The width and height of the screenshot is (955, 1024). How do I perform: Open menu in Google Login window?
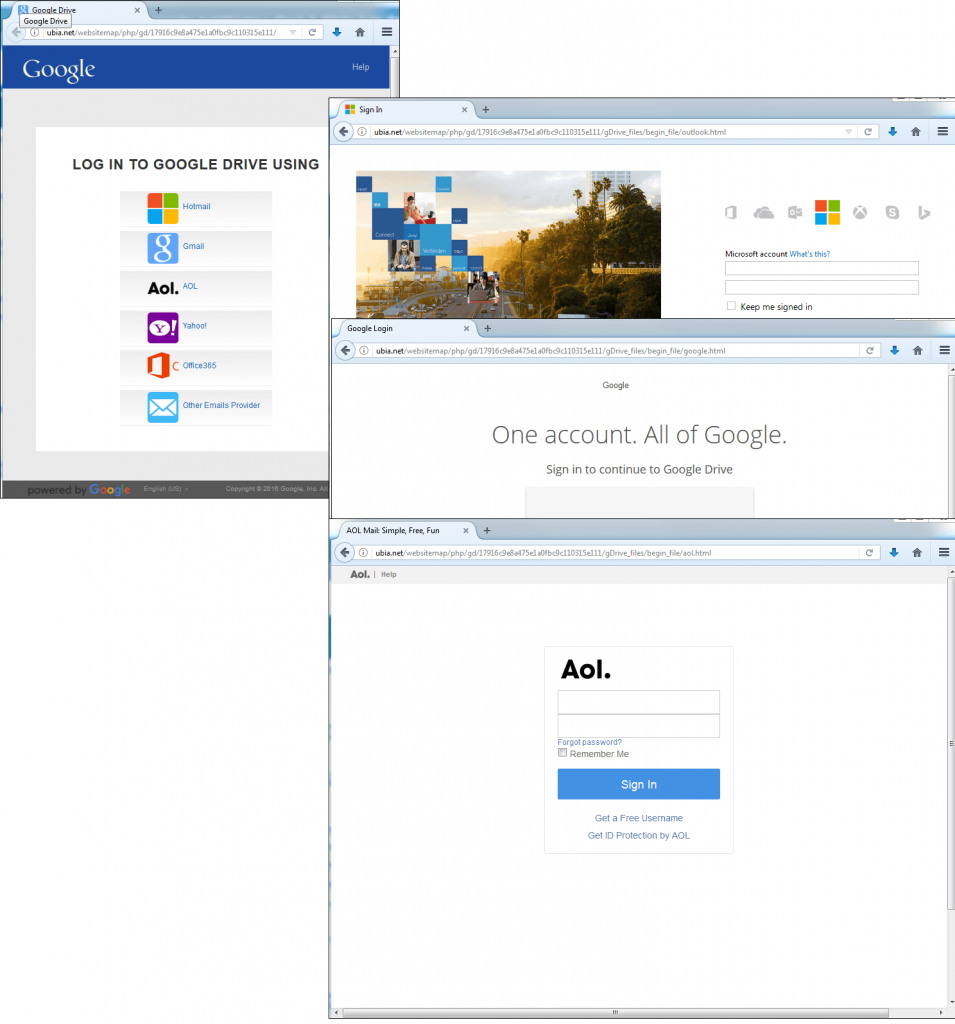coord(945,351)
